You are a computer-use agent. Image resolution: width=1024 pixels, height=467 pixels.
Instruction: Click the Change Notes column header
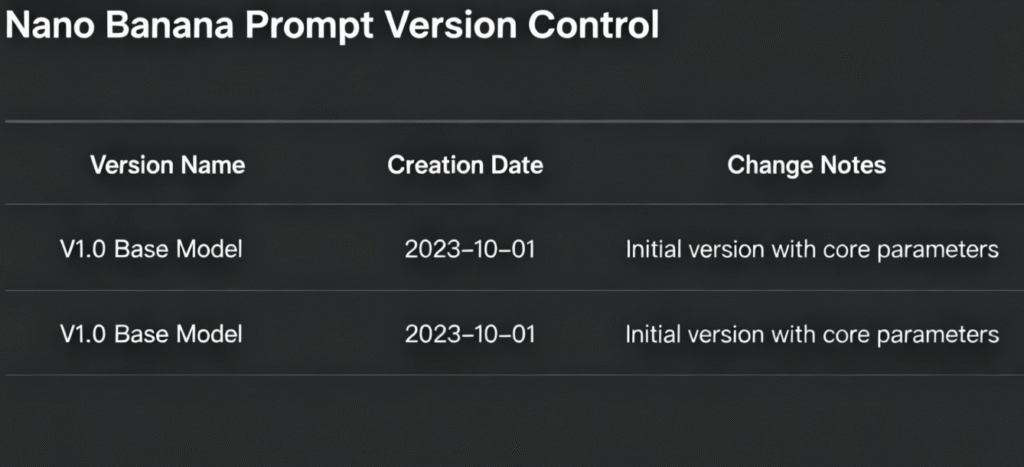806,165
